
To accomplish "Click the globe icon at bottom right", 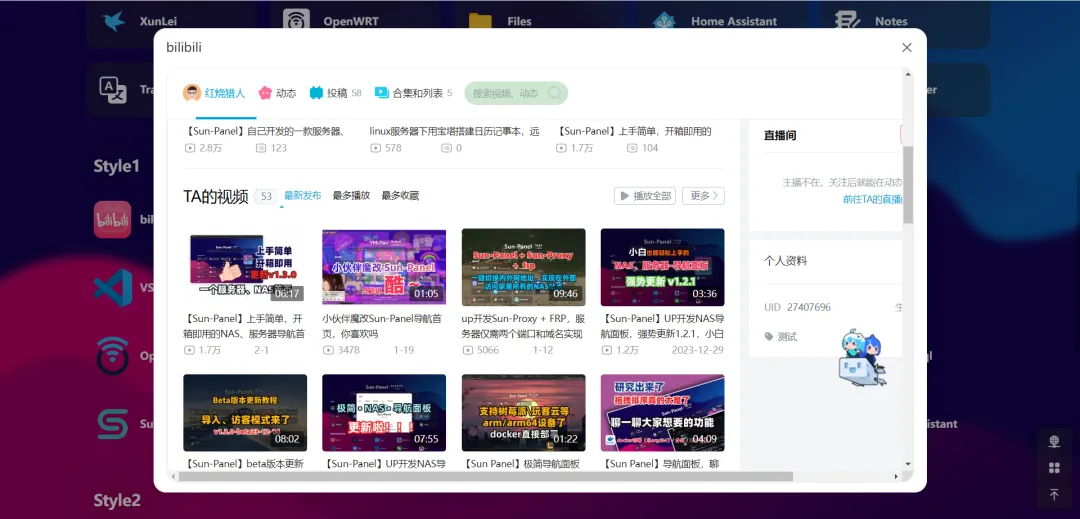I will 1054,441.
